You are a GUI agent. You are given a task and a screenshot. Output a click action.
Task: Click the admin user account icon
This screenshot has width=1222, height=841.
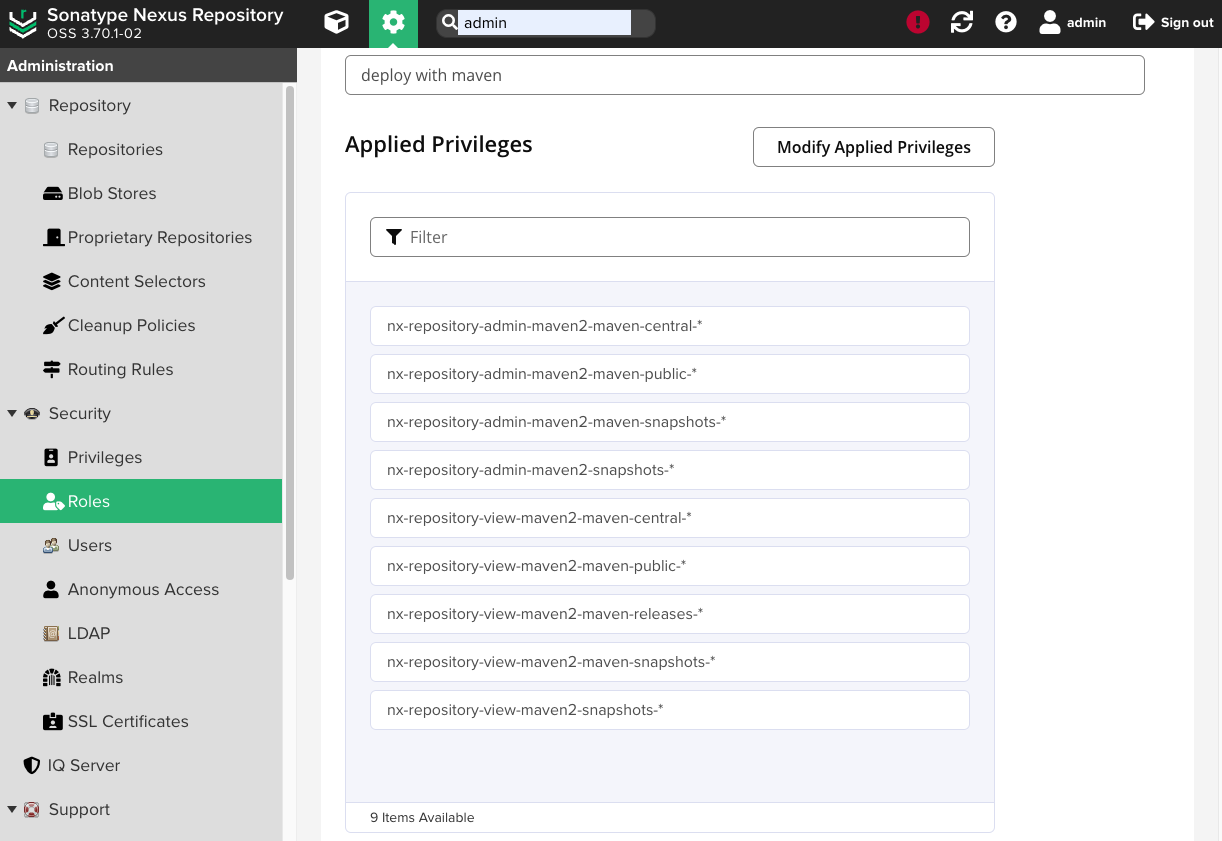(1049, 22)
